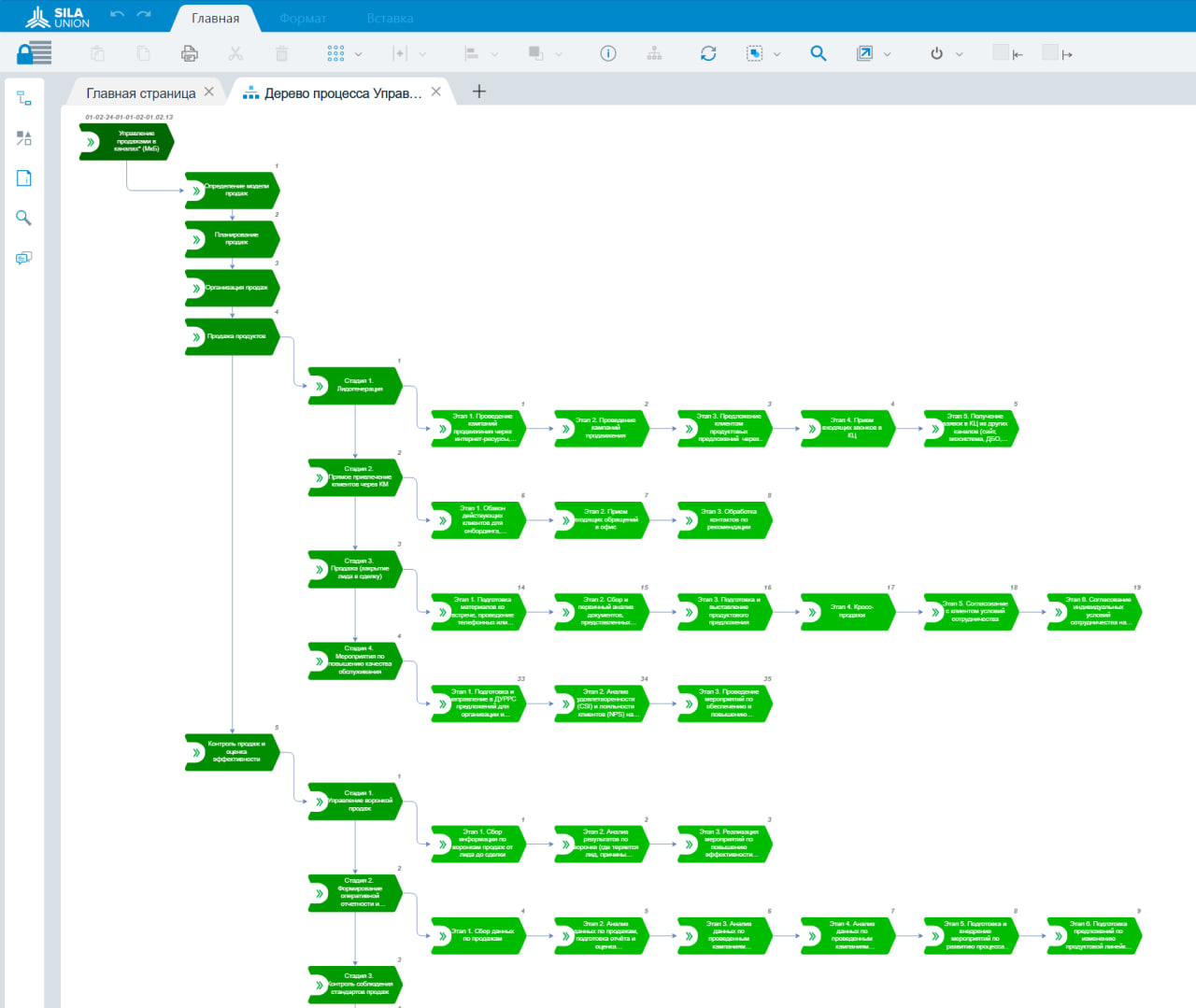
Task: Toggle the left panel collapse button
Action: [1008, 54]
